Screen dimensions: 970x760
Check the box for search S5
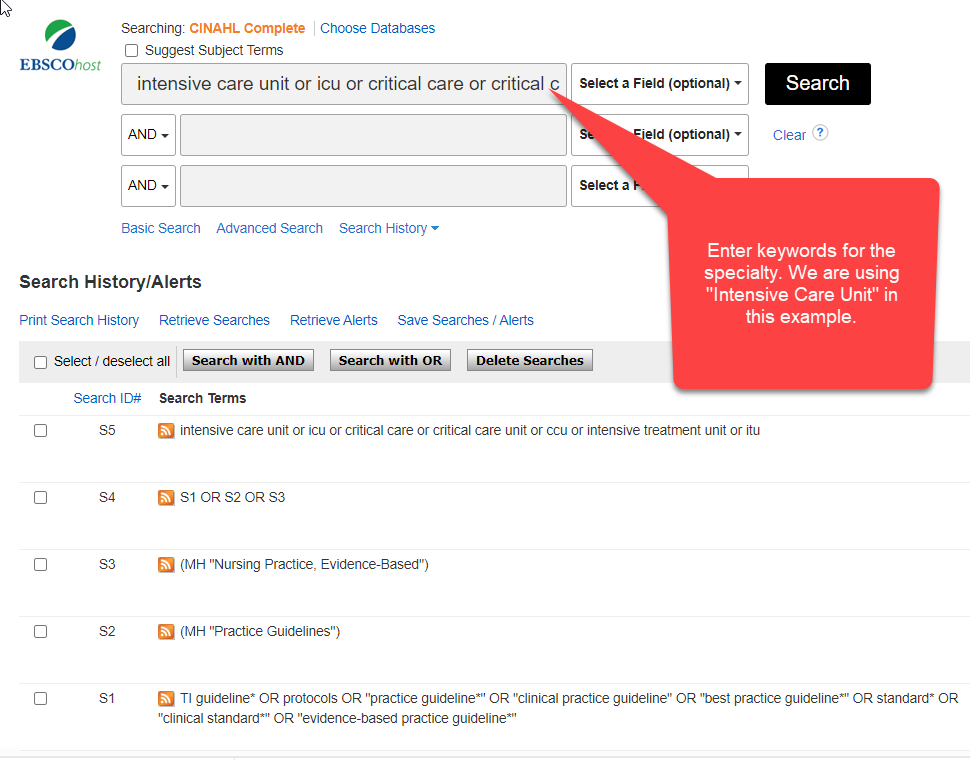pyautogui.click(x=40, y=430)
